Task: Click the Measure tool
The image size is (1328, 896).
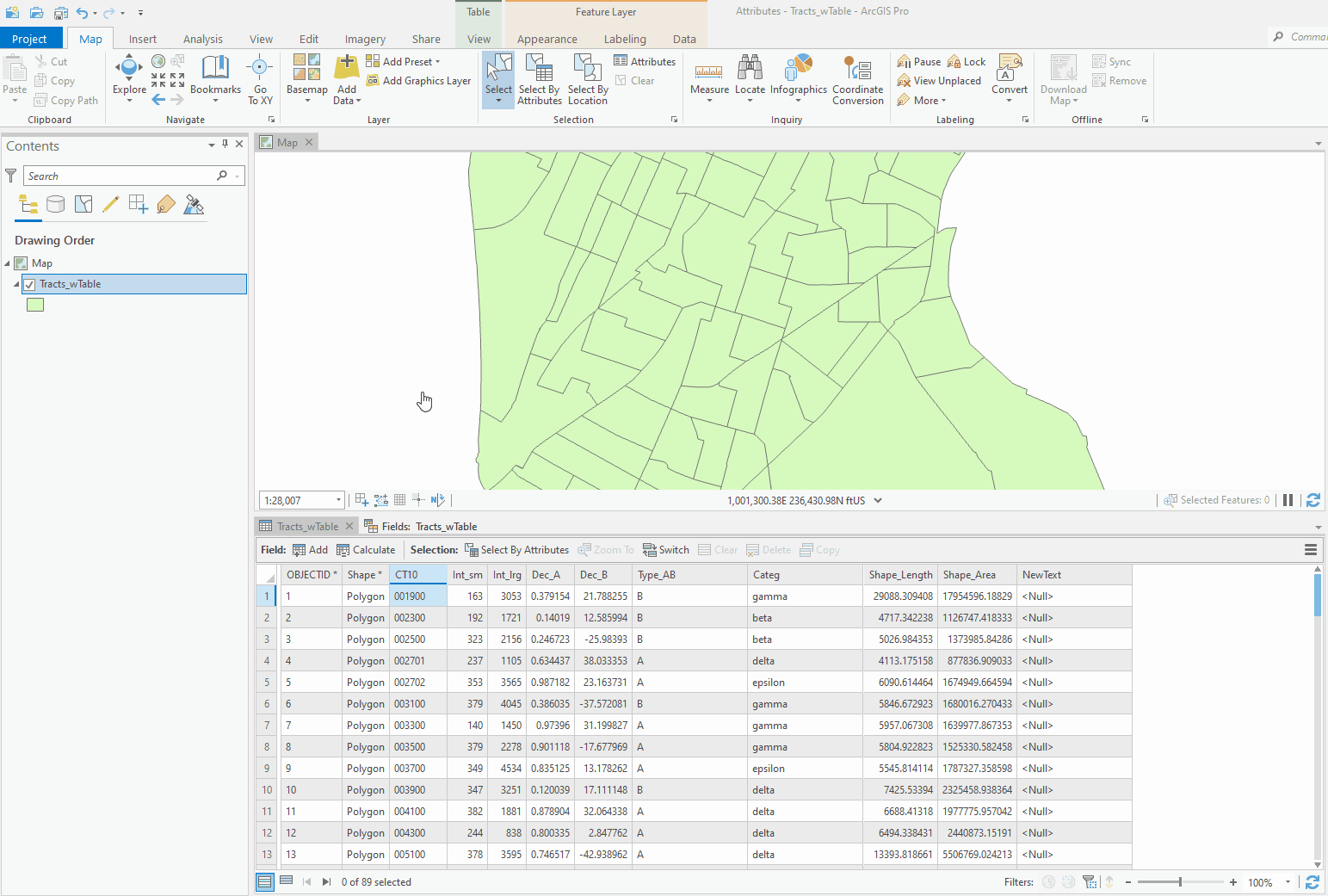Action: pyautogui.click(x=709, y=77)
